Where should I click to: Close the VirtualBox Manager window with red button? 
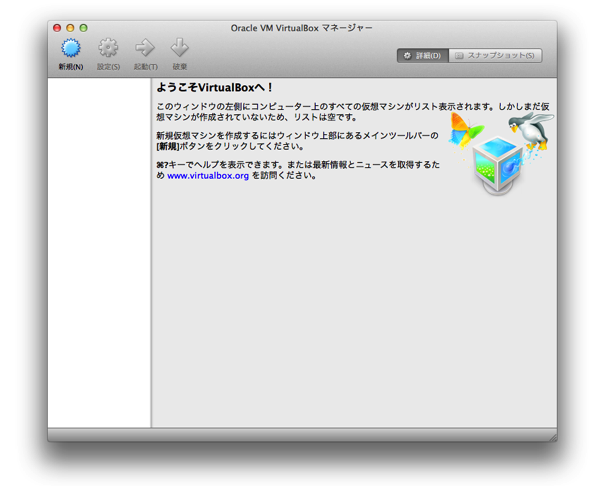57,28
